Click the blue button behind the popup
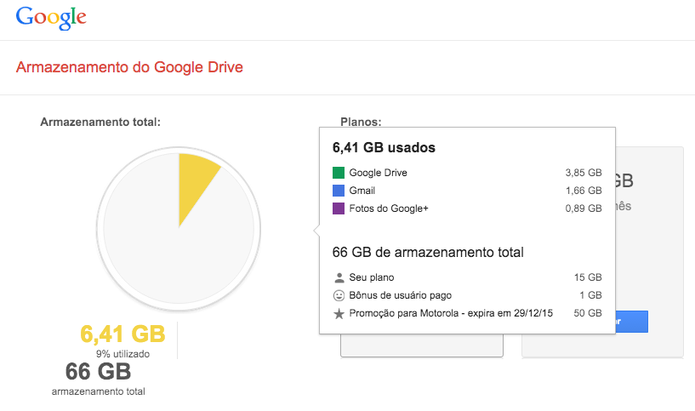695x411 pixels. click(632, 321)
